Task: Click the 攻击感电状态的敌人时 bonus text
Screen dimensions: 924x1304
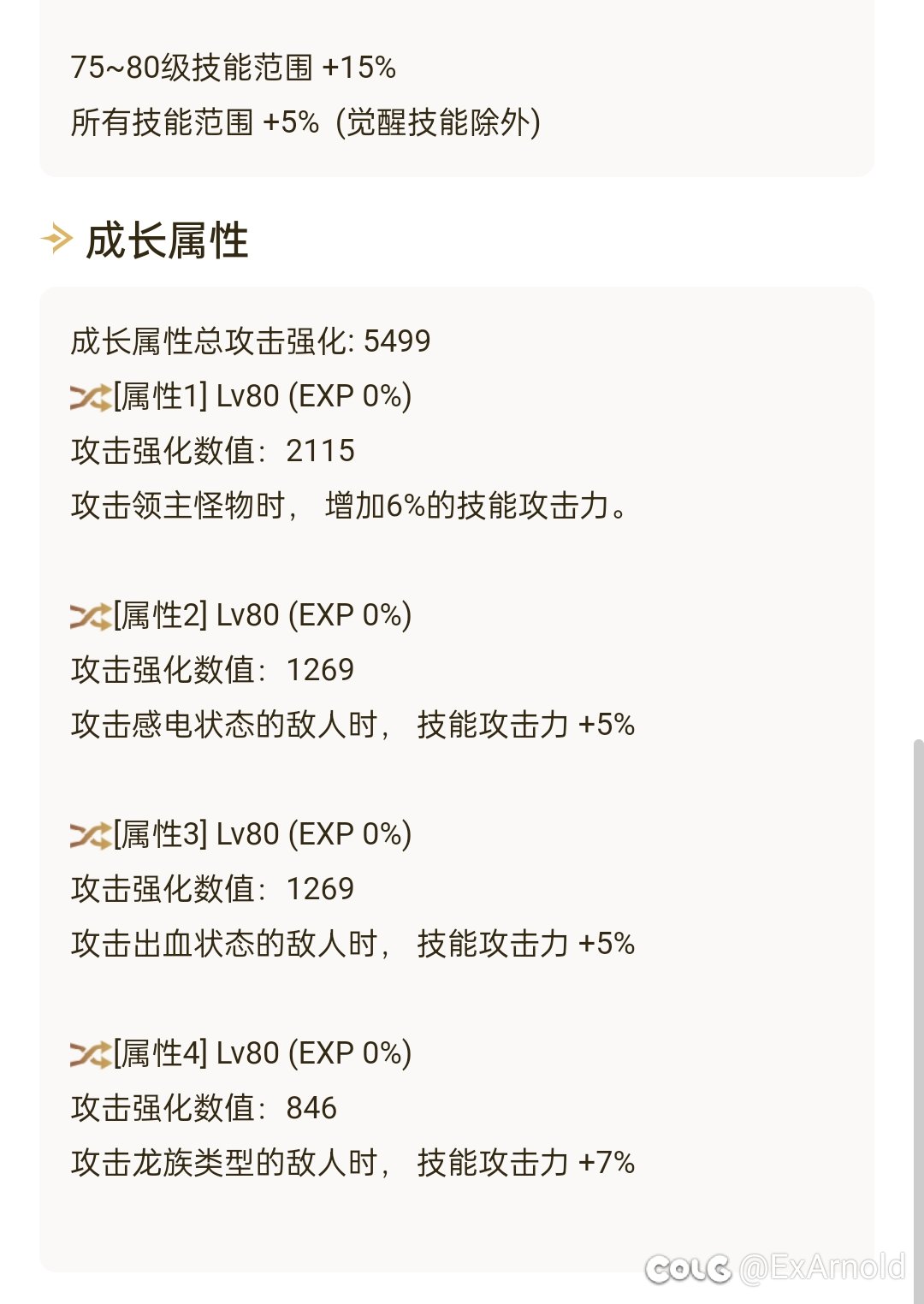Action: pyautogui.click(x=352, y=725)
